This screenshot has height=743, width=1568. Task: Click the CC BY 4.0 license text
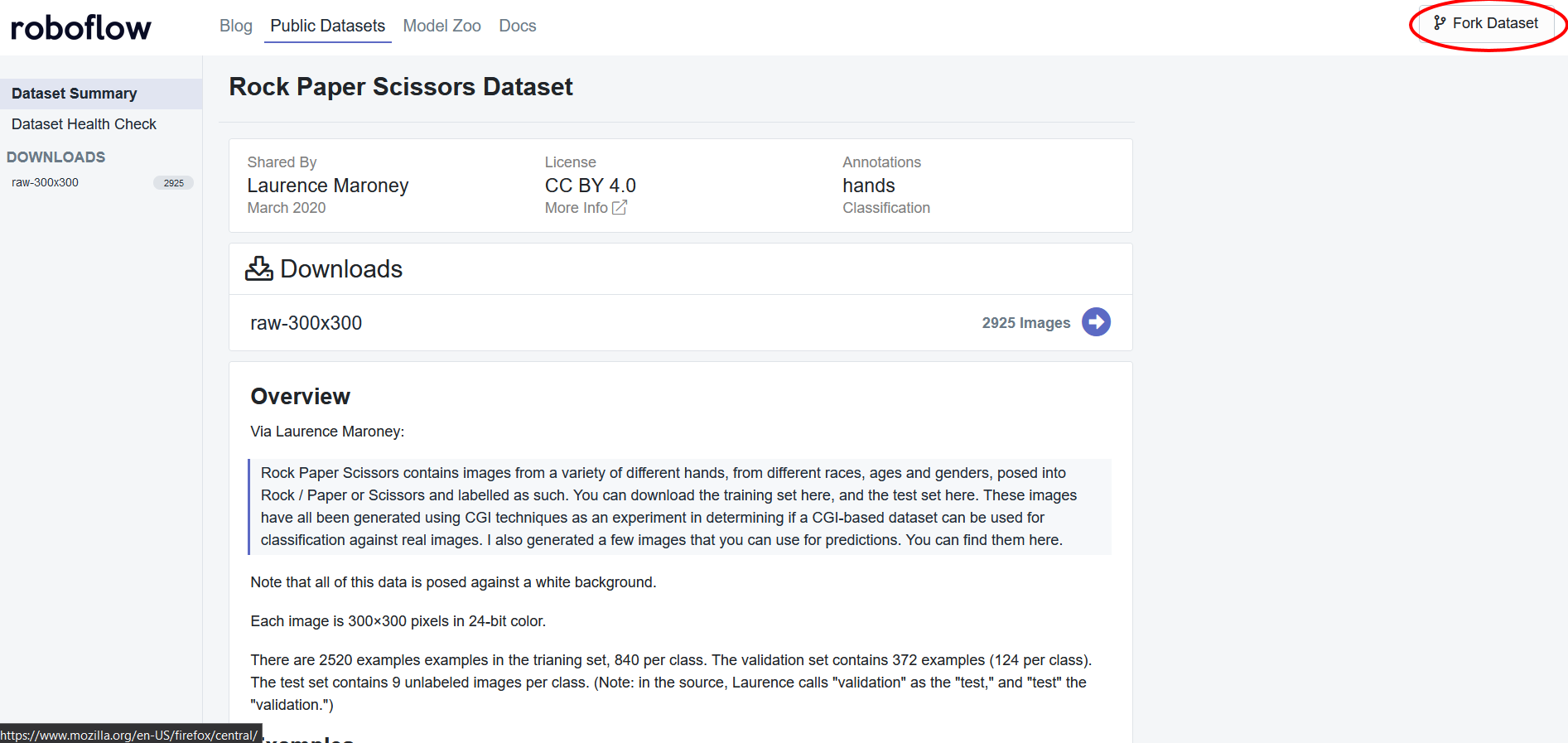tap(591, 186)
